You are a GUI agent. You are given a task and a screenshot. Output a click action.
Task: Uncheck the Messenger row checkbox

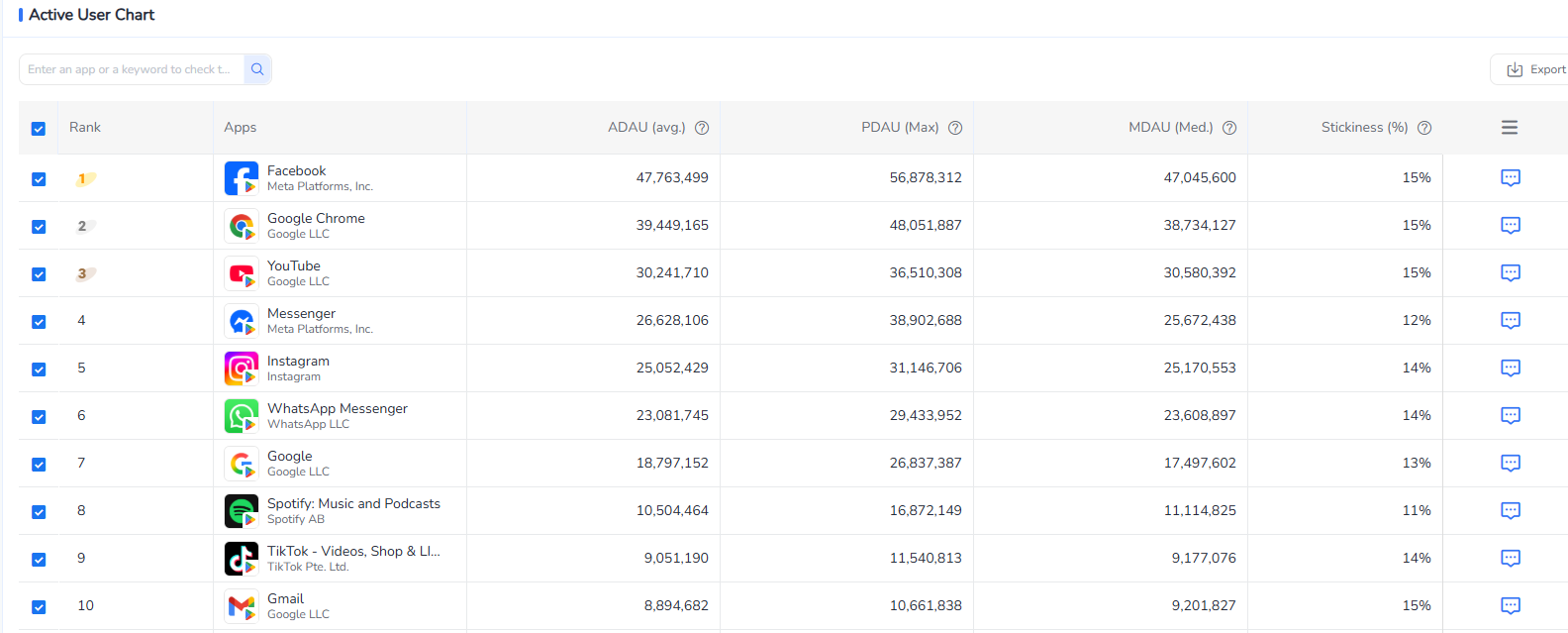[x=39, y=322]
